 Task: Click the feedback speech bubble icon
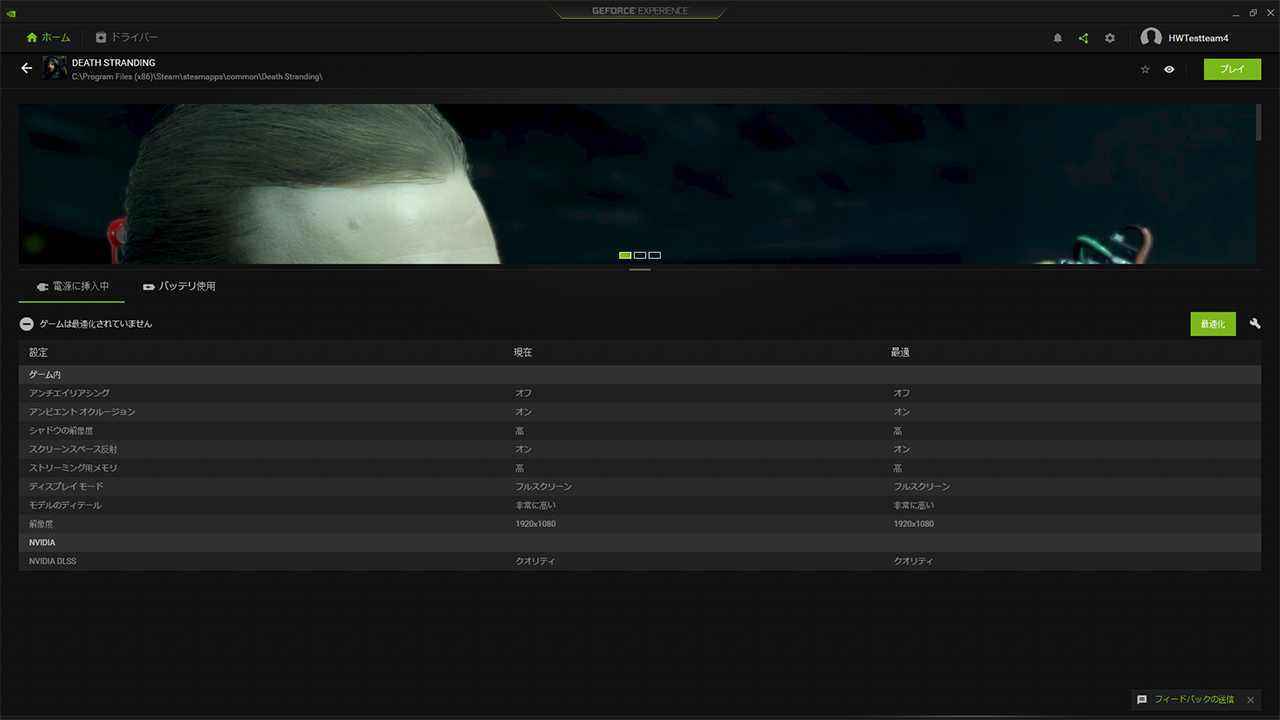[x=1142, y=700]
